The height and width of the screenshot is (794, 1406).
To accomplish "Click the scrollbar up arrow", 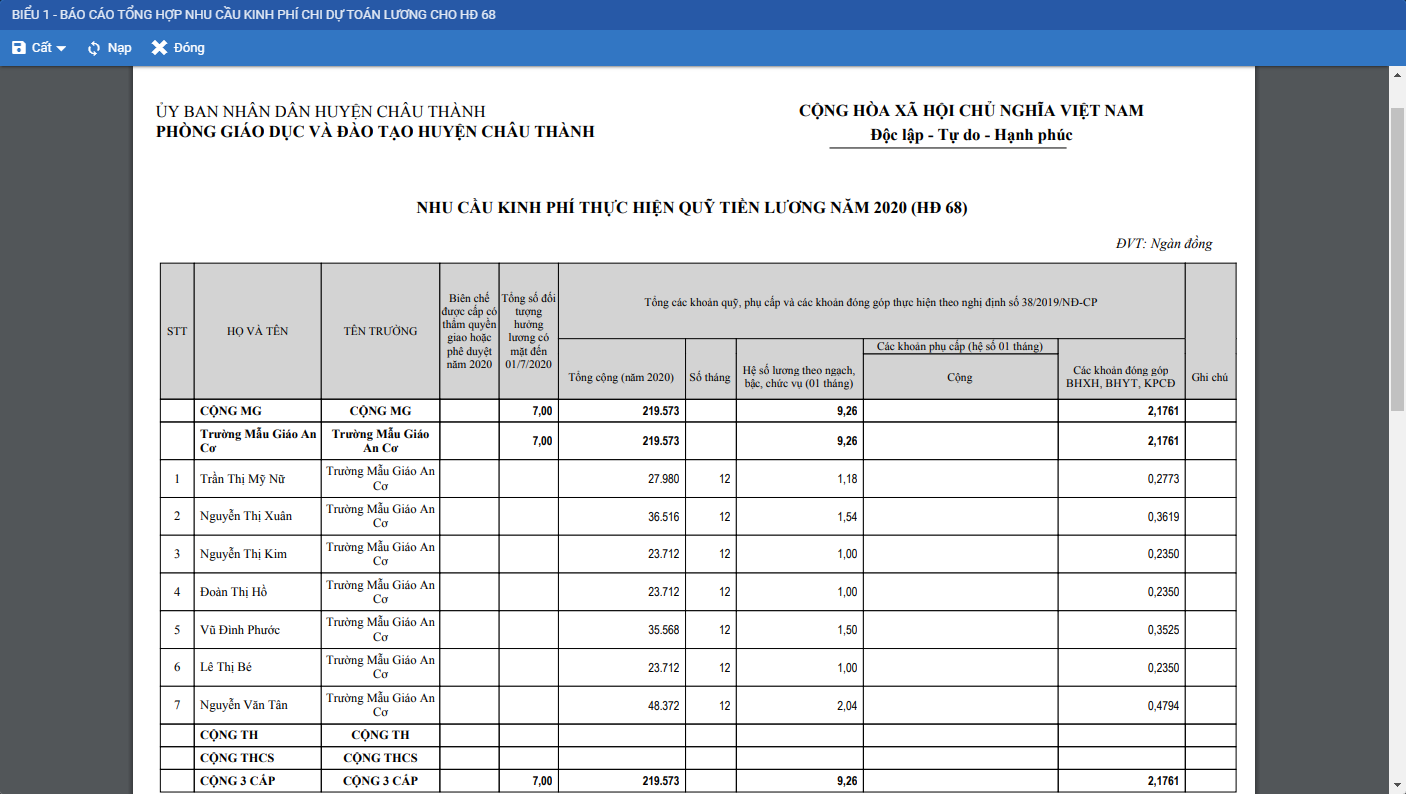I will click(1397, 75).
